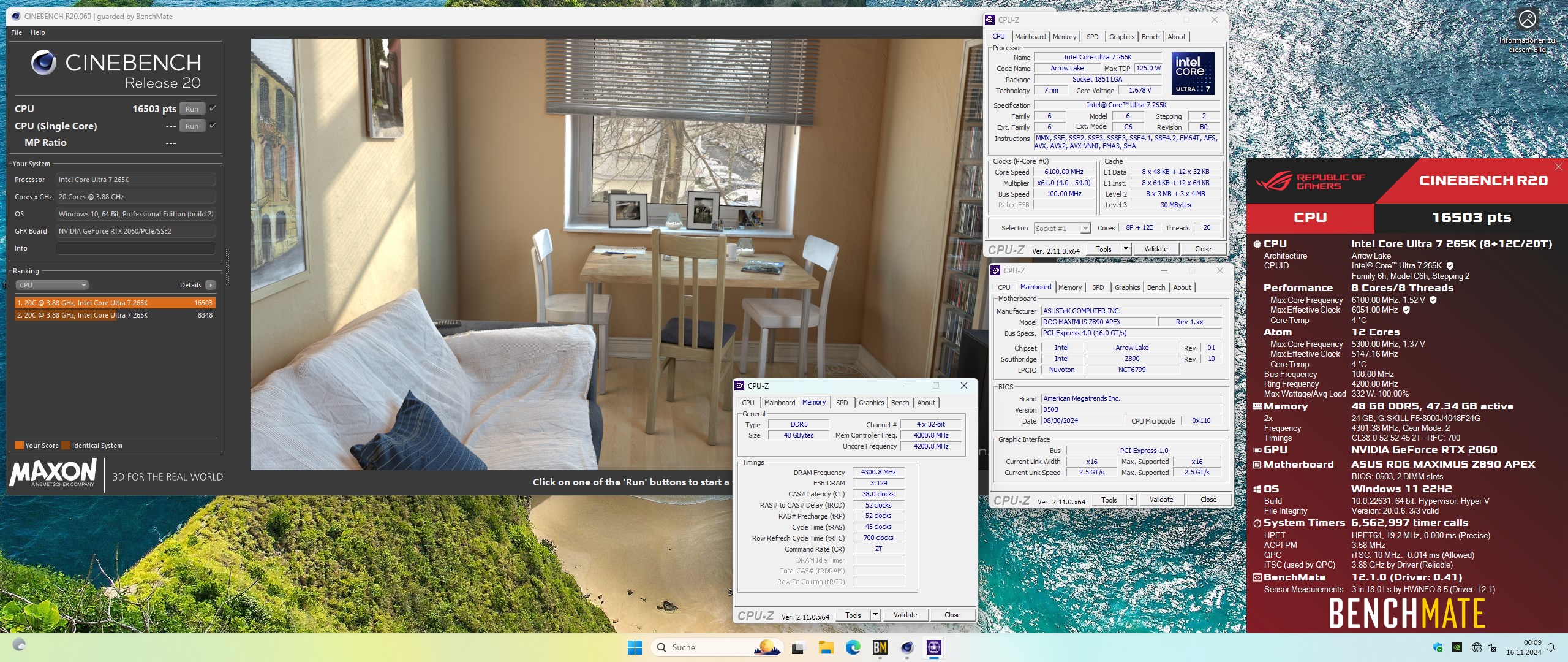
Task: Click the DRAM Frequency value 4300.8 MHz
Action: (x=878, y=473)
